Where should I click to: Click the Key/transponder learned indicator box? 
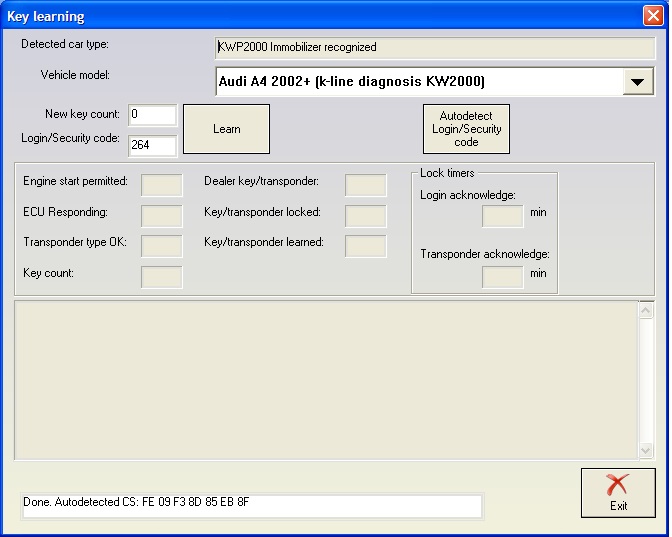coord(366,246)
